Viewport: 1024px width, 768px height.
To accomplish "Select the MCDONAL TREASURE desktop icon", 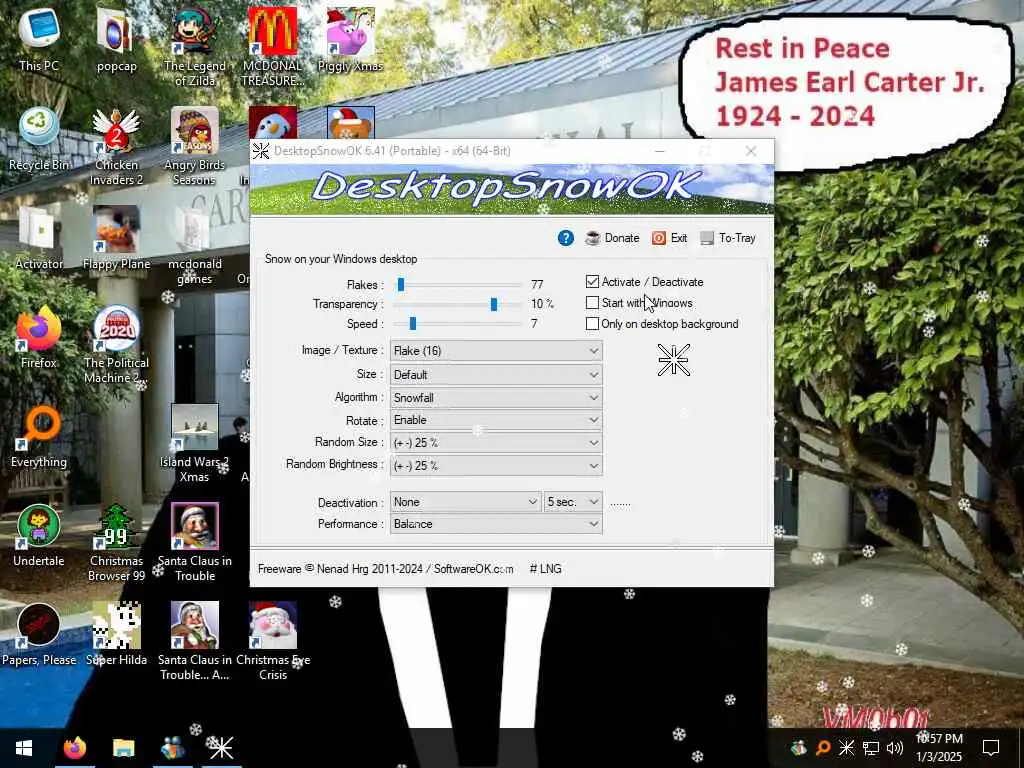I will pos(272,47).
